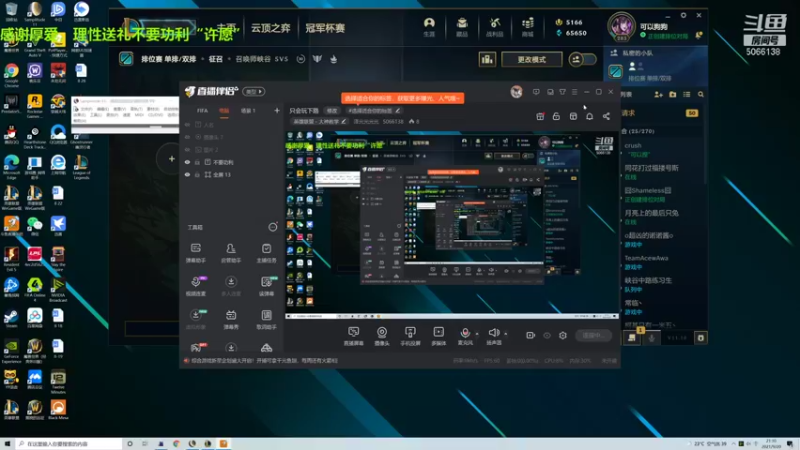Add a 多媒体 multimedia source

[x=439, y=336]
